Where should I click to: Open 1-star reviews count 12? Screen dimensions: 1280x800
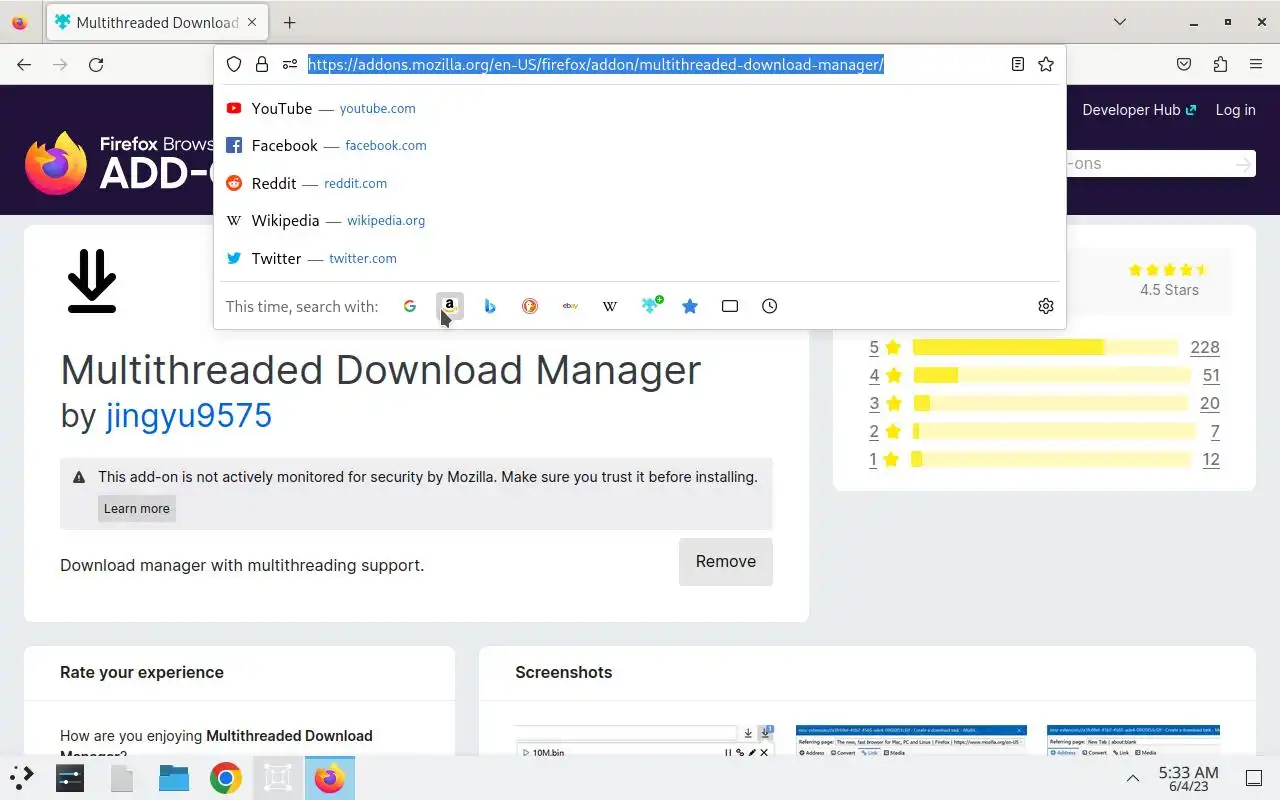point(1211,459)
